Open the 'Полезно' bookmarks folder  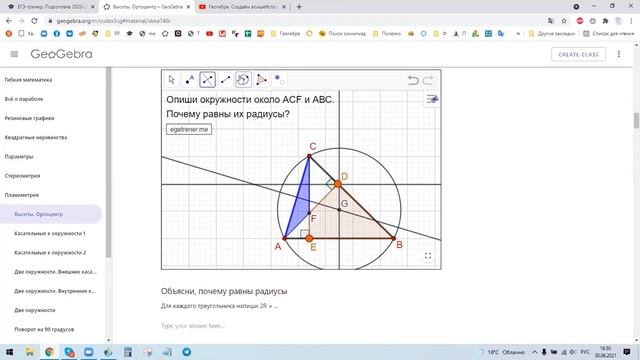pyautogui.click(x=387, y=33)
